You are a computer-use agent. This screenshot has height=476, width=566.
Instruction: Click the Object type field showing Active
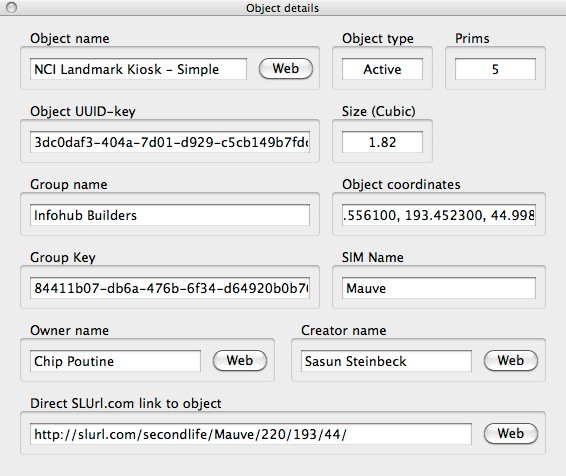point(382,69)
